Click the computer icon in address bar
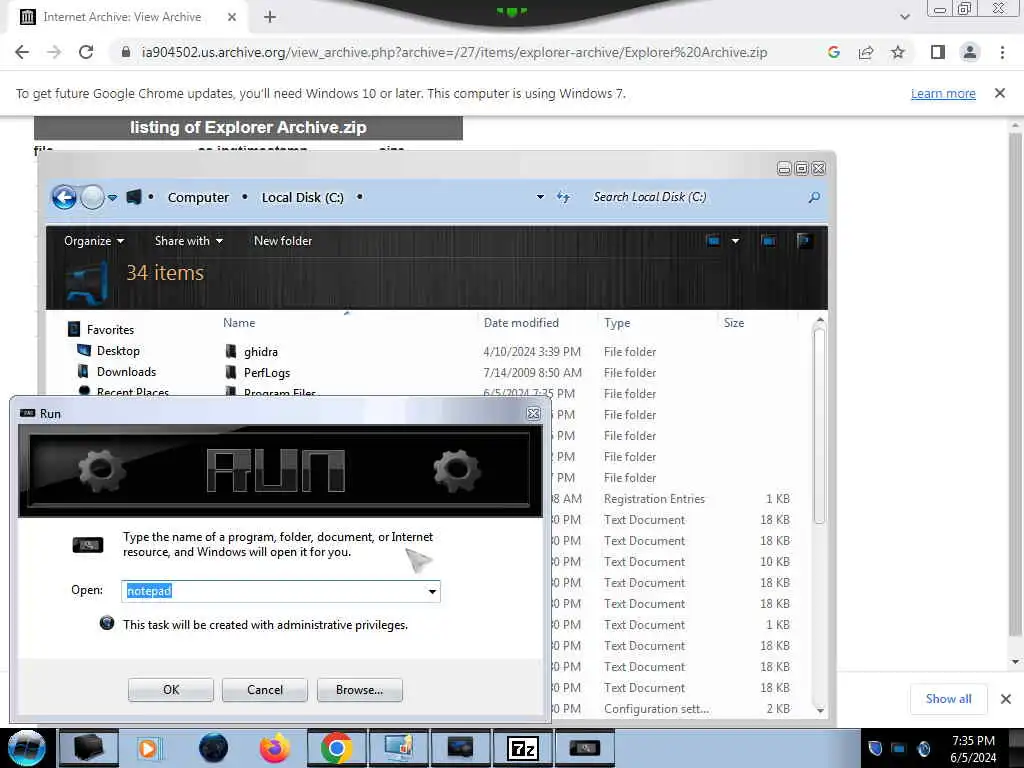The height and width of the screenshot is (768, 1024). click(134, 197)
